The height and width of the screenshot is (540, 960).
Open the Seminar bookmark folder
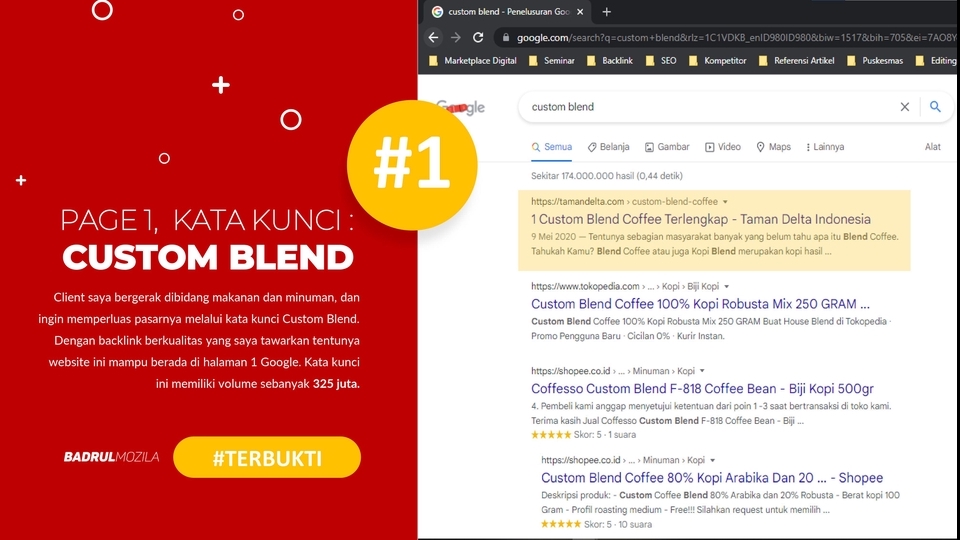coord(552,61)
